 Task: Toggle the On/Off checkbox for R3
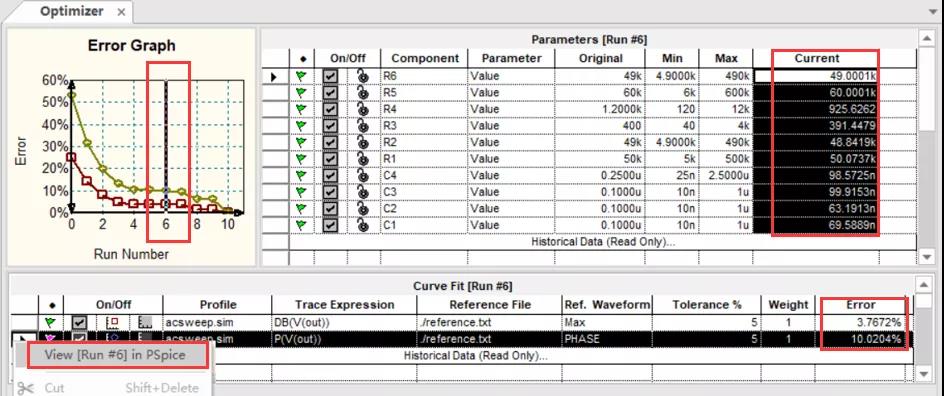coord(330,126)
